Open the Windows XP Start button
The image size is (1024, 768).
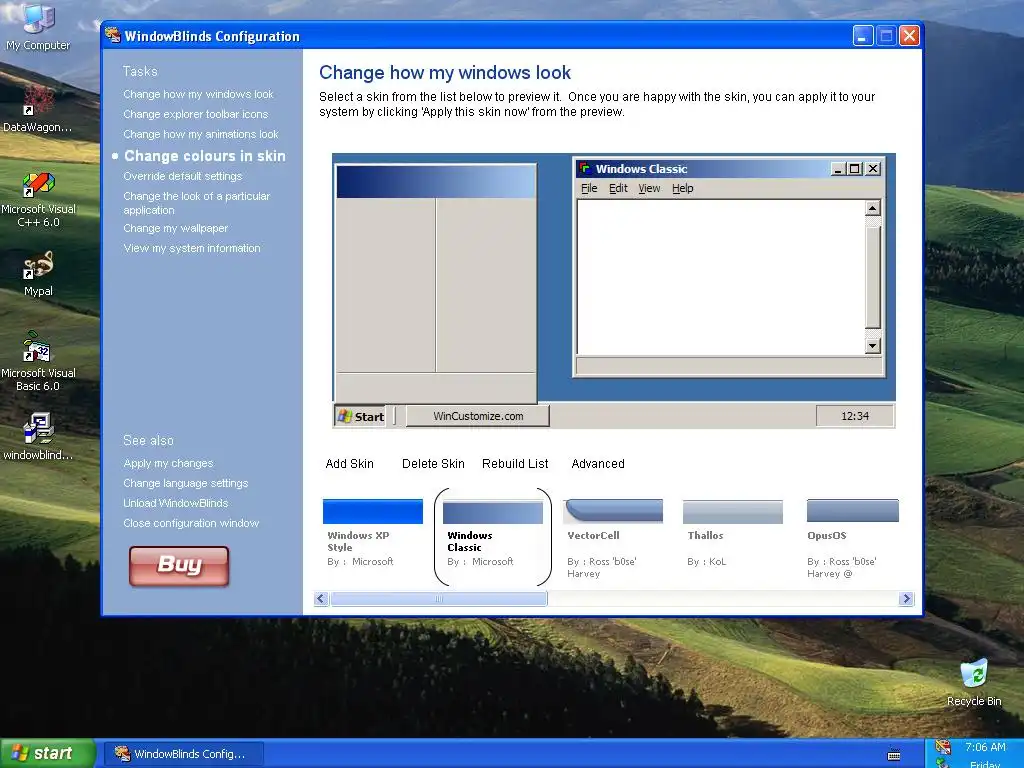pyautogui.click(x=48, y=753)
